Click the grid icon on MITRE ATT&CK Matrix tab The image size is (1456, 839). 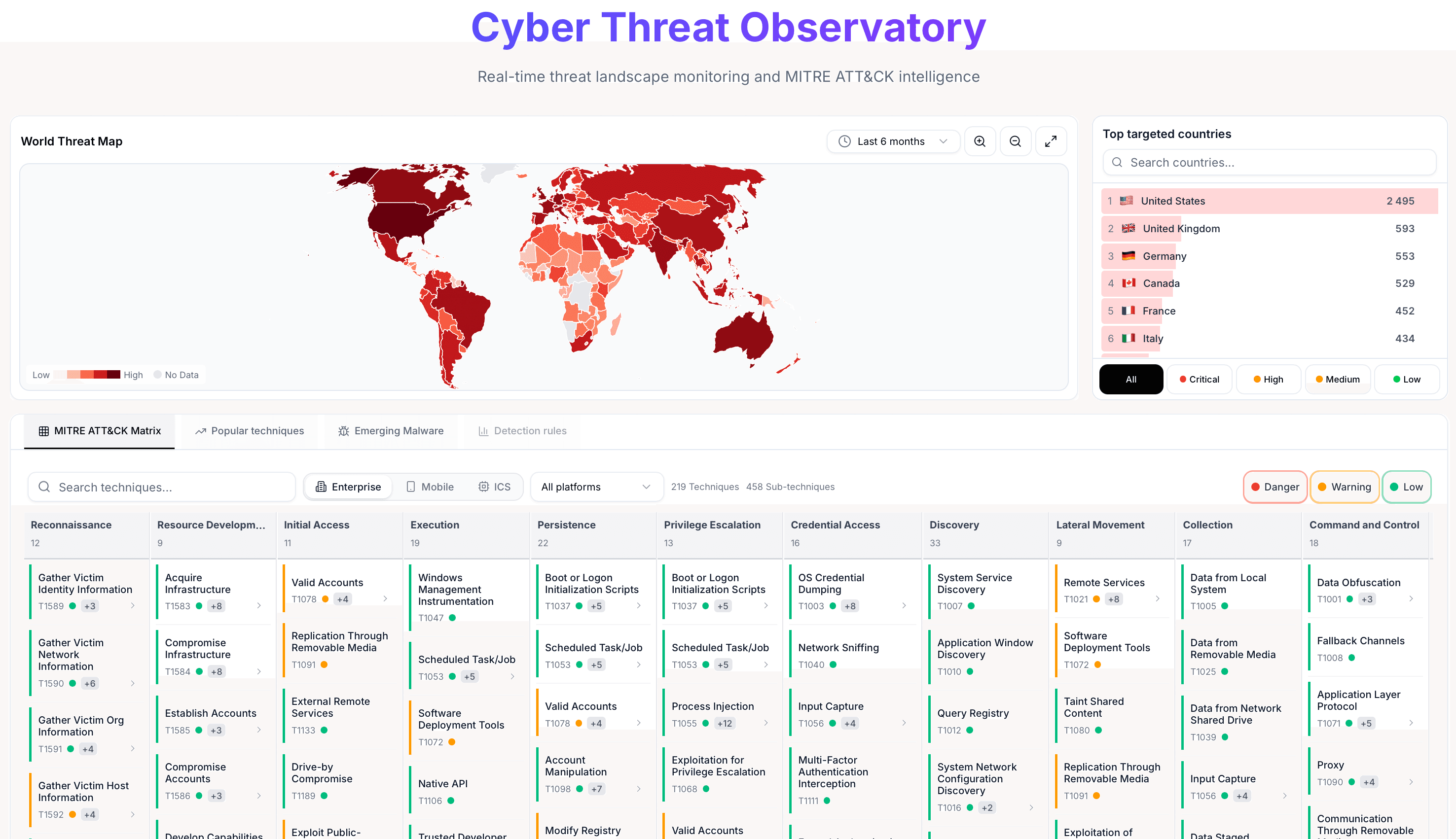point(44,431)
